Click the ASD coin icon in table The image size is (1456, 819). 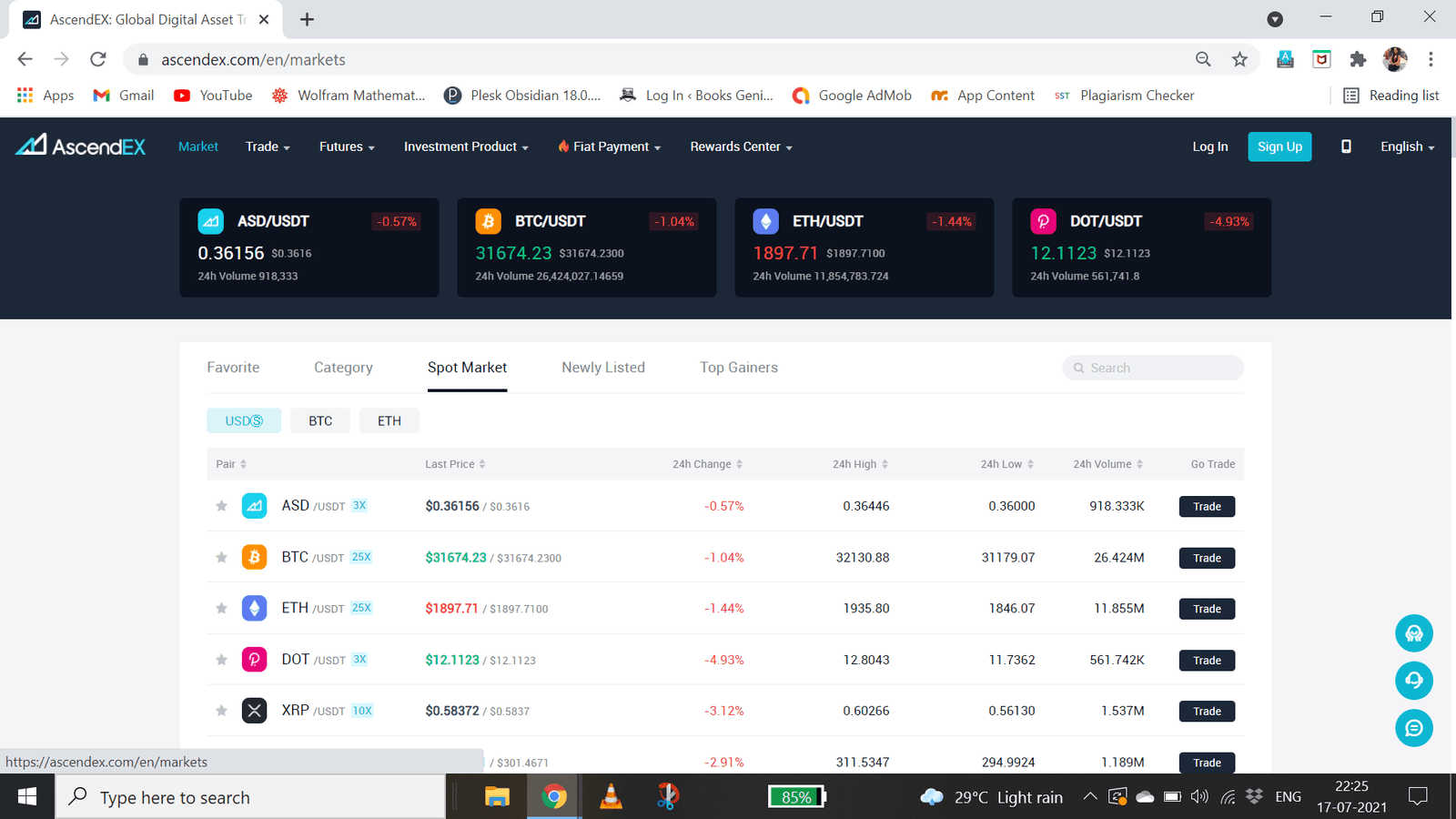click(x=254, y=505)
